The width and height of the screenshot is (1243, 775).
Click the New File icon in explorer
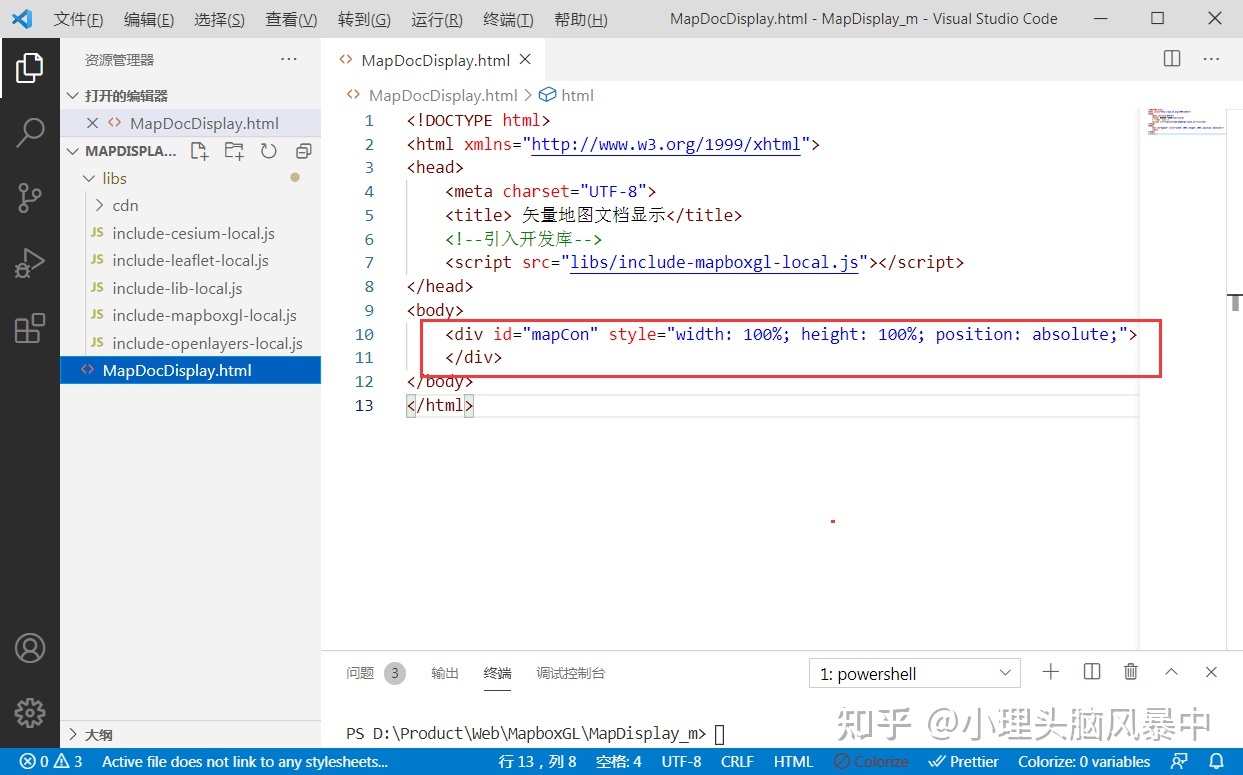pos(200,151)
